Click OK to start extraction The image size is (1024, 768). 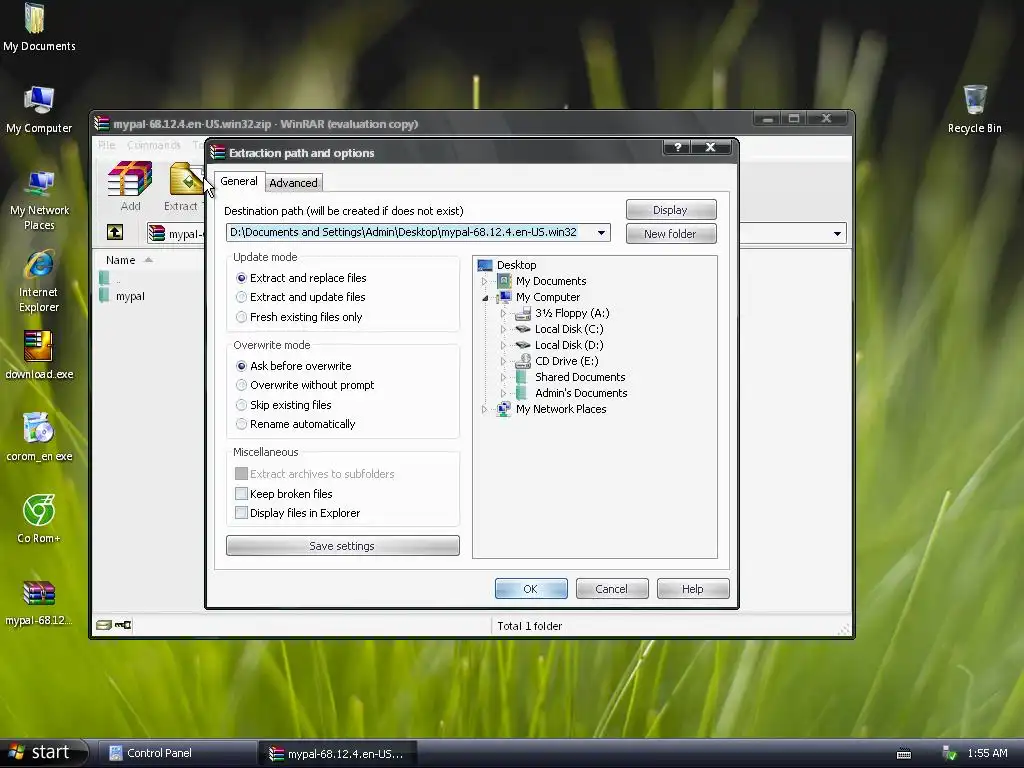point(530,589)
